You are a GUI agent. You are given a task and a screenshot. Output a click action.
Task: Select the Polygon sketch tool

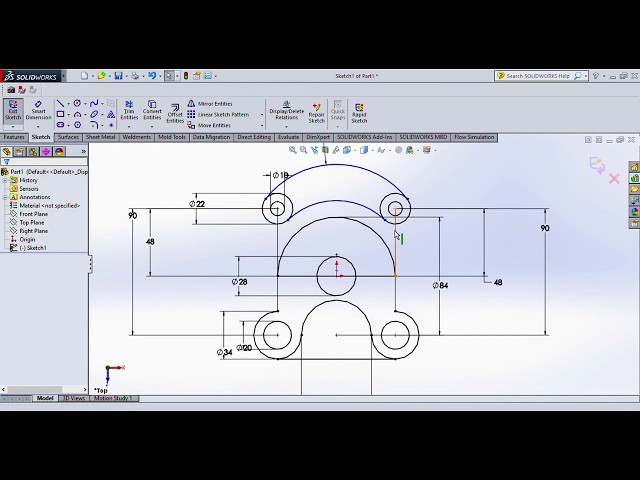click(77, 125)
